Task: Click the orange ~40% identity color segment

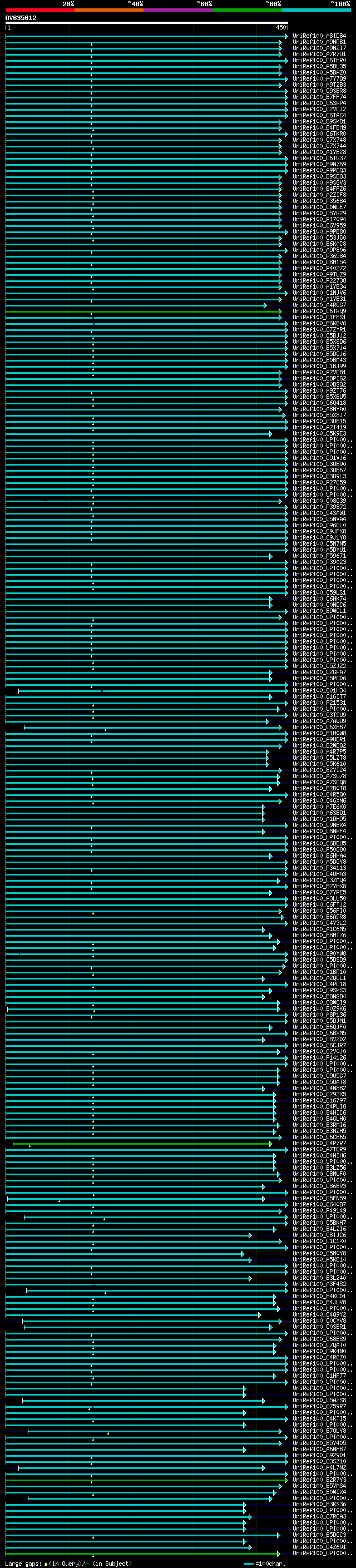Action: pyautogui.click(x=109, y=10)
